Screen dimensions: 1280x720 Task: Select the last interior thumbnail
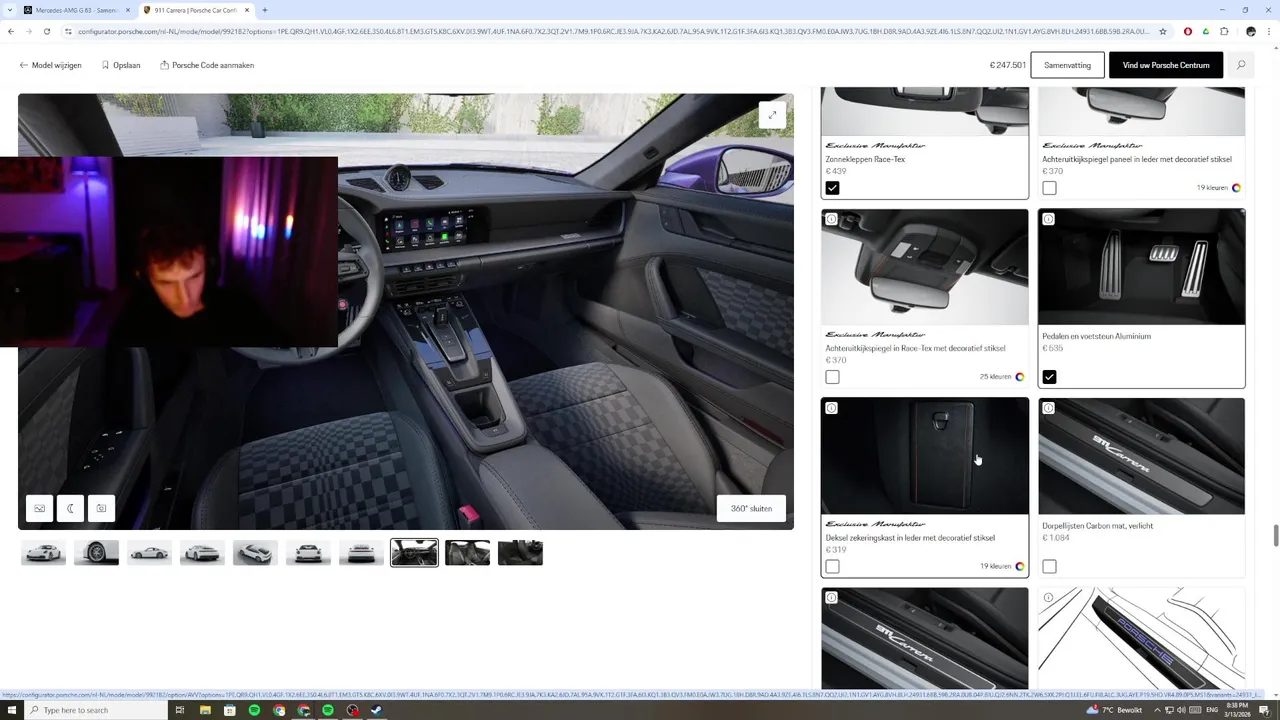tap(520, 553)
